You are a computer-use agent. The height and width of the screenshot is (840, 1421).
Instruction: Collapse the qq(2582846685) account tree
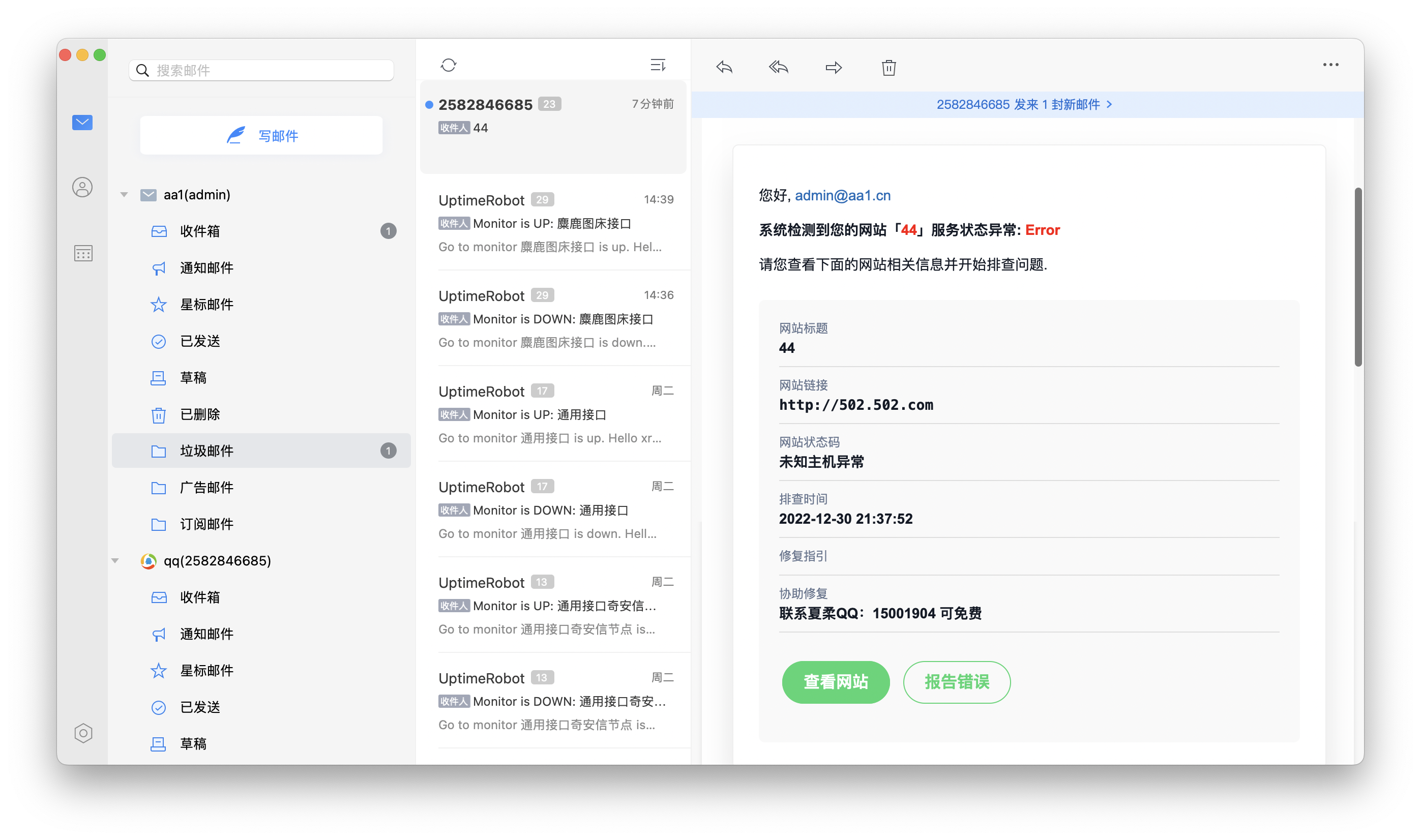(115, 561)
